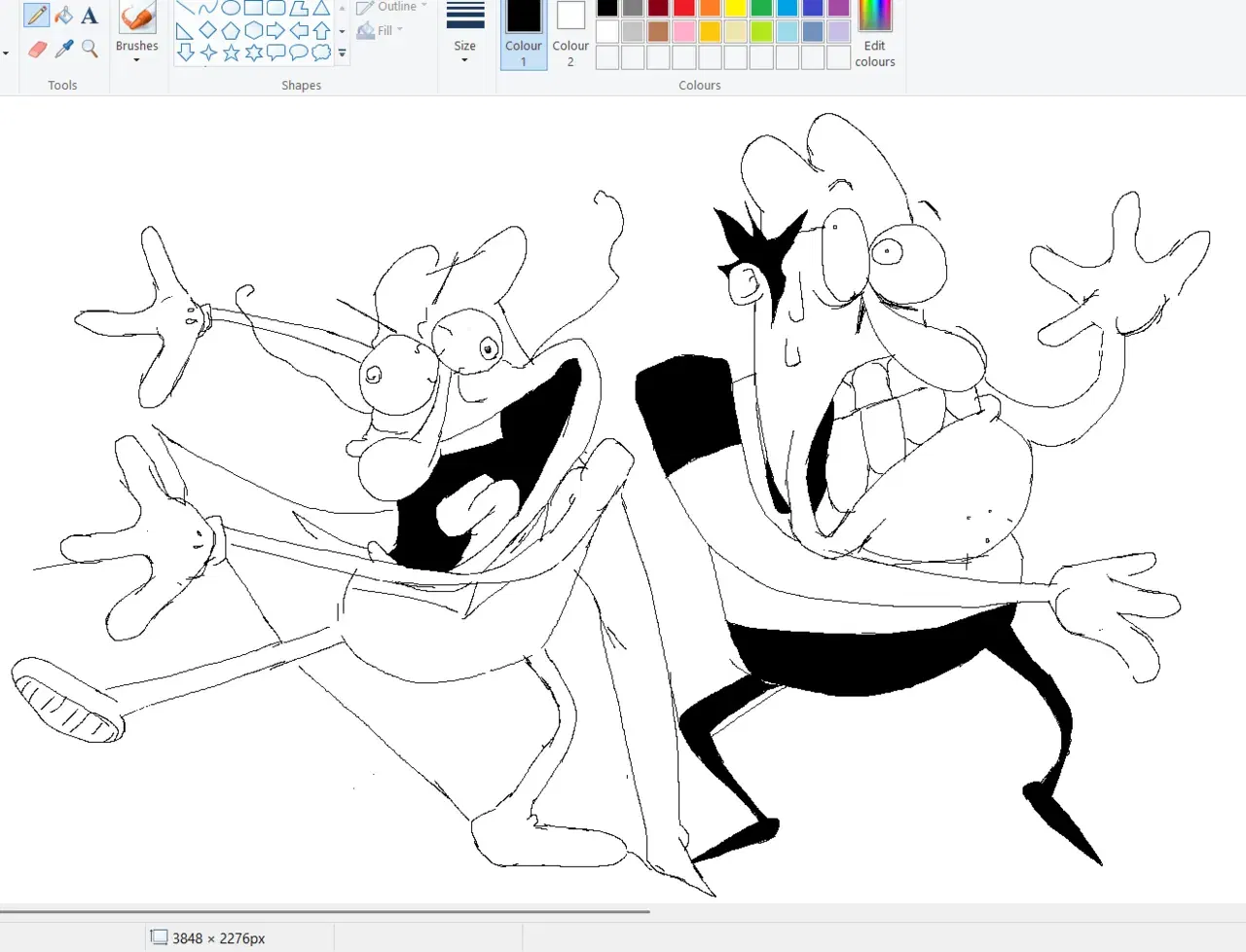Pick the Right-angled triangle shape
Viewport: 1246px width, 952px height.
point(185,31)
